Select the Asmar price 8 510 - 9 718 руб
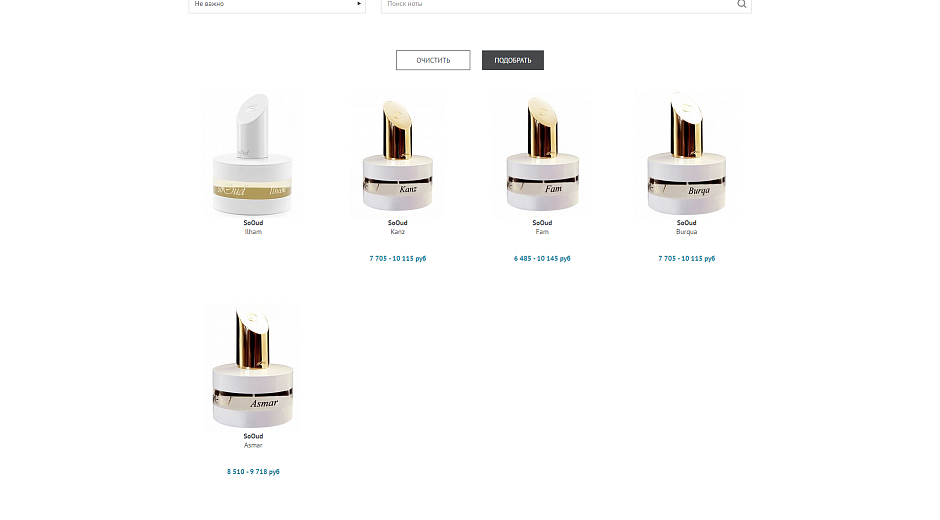Screen dimensions: 940x520 tap(253, 472)
